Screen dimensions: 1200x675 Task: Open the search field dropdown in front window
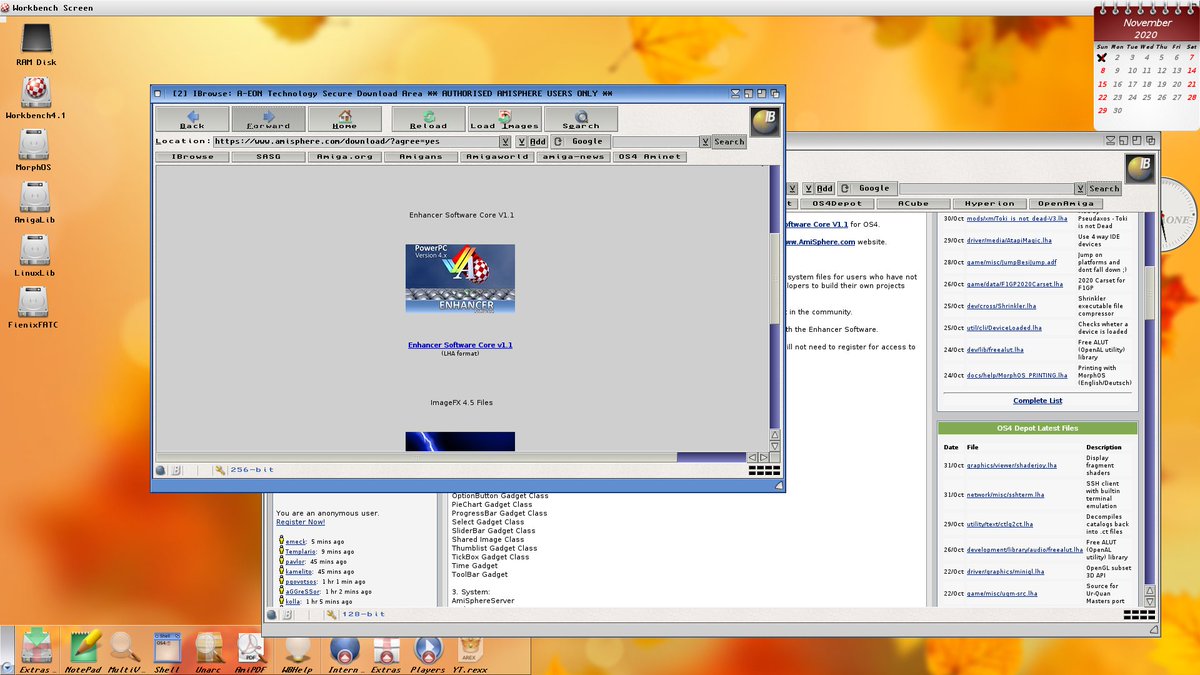coord(704,142)
